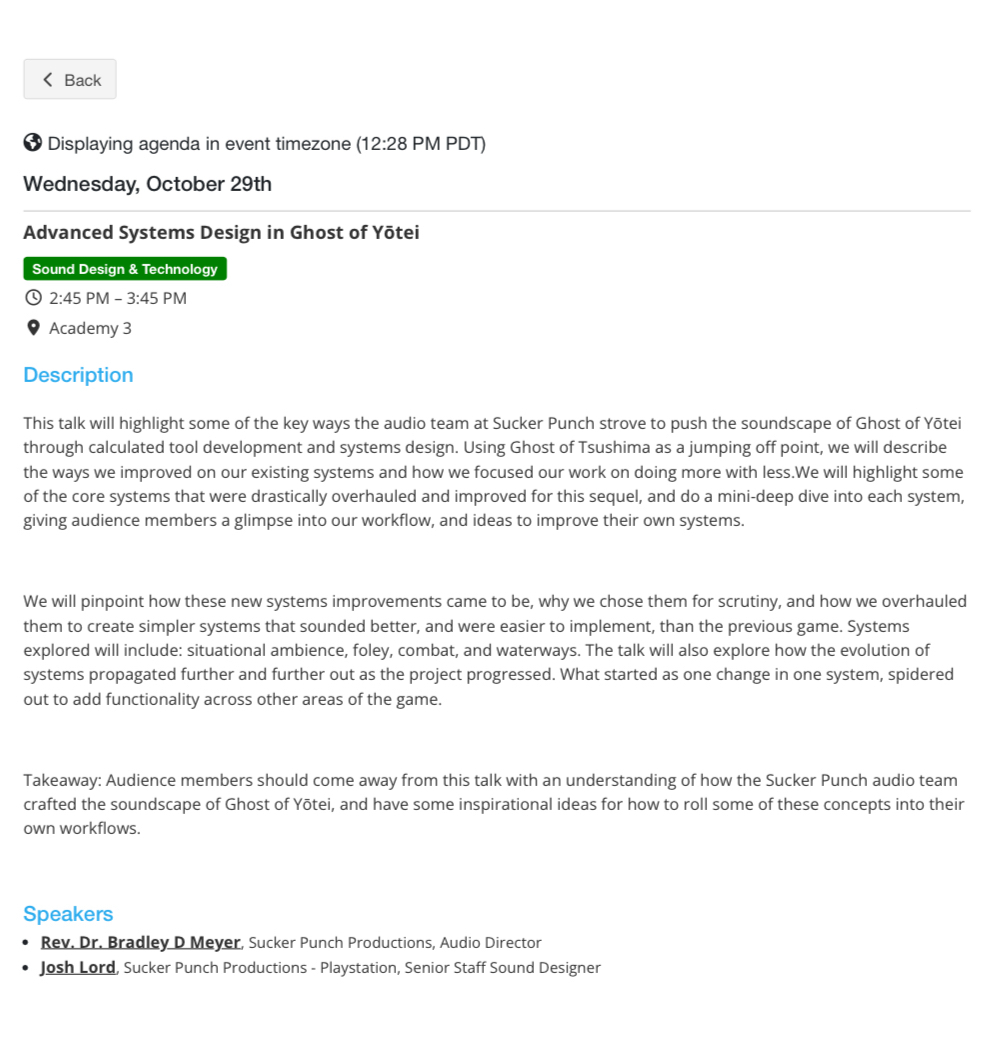Image resolution: width=992 pixels, height=1041 pixels.
Task: Click the Back button
Action: pos(70,80)
